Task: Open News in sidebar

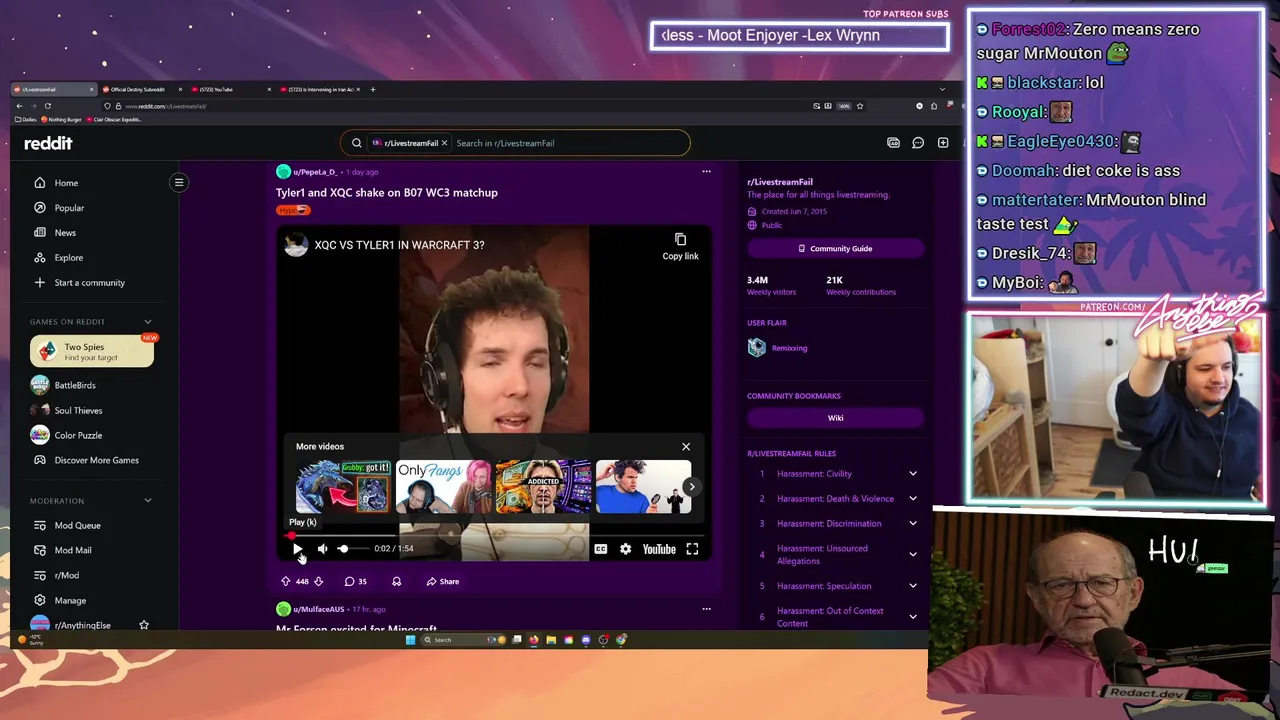Action: [x=65, y=233]
